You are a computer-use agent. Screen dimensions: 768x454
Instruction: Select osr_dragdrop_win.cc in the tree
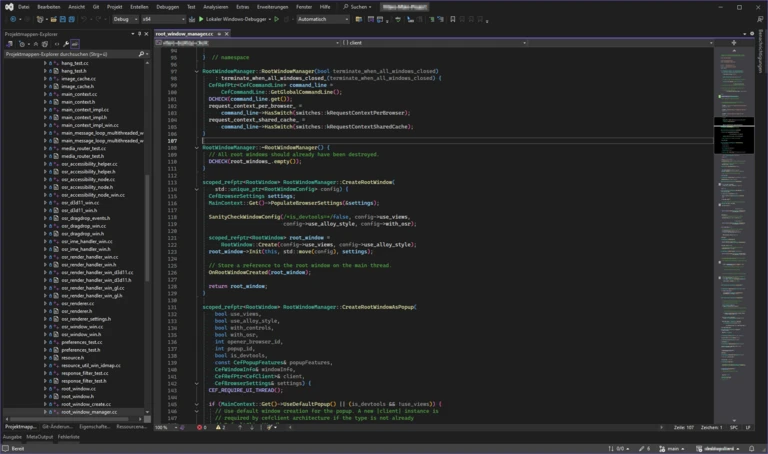coord(83,226)
